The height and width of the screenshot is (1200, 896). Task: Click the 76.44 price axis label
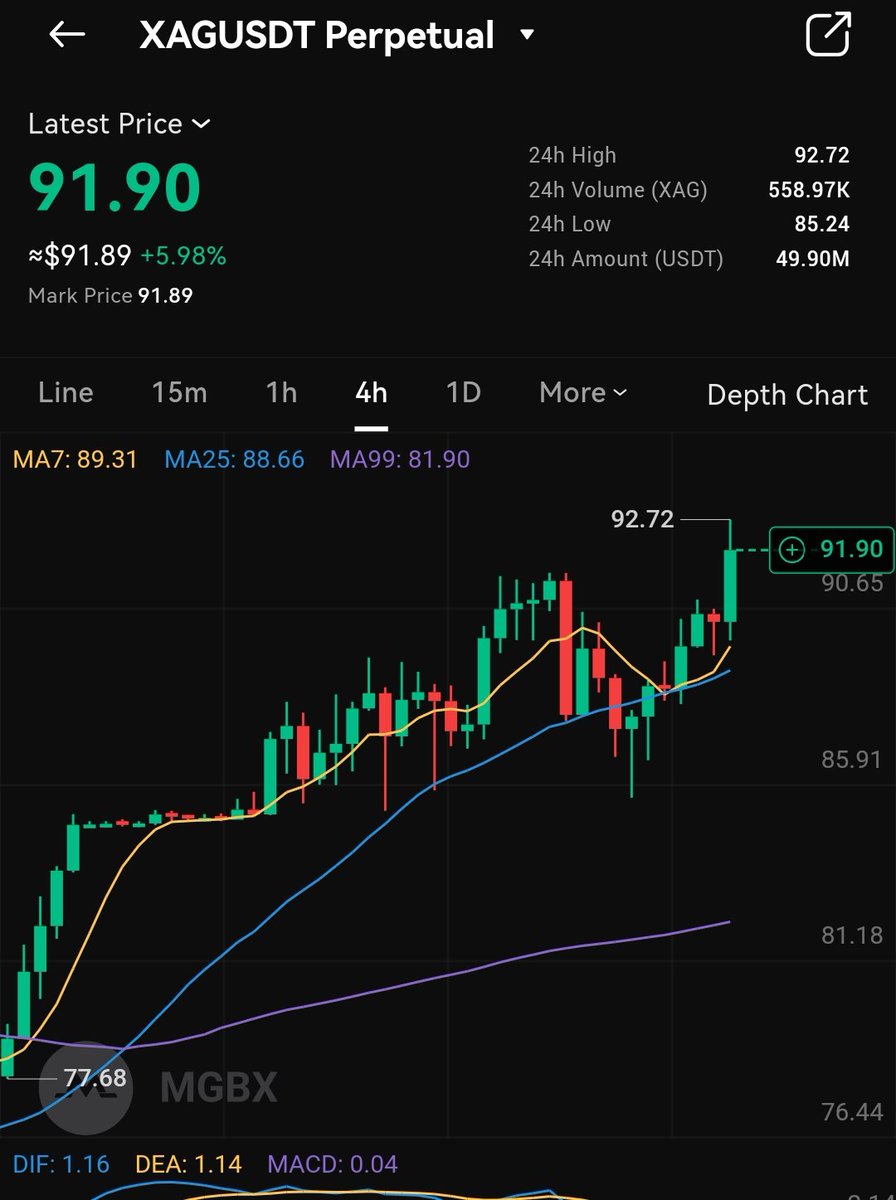(852, 1112)
